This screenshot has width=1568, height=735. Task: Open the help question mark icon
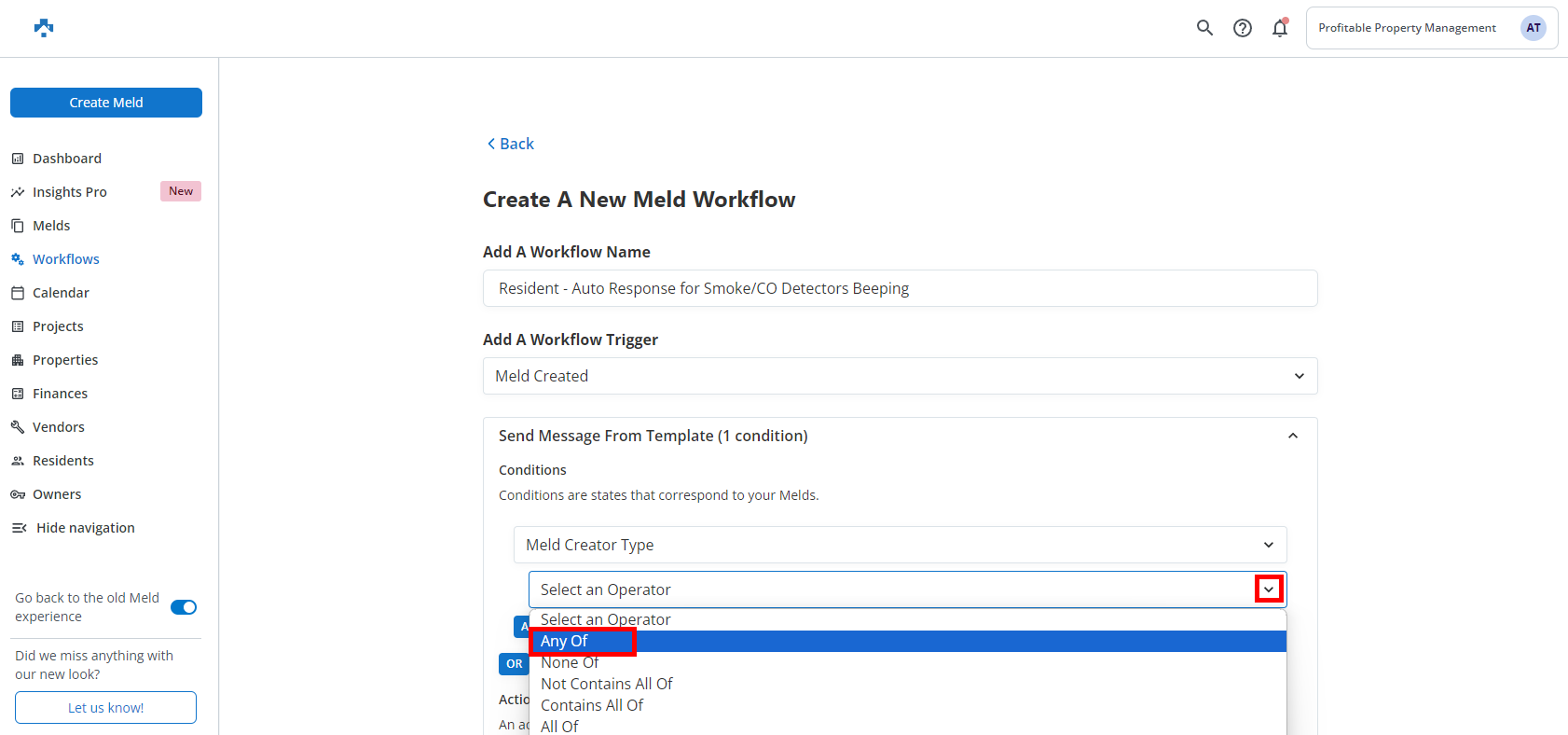pyautogui.click(x=1242, y=28)
